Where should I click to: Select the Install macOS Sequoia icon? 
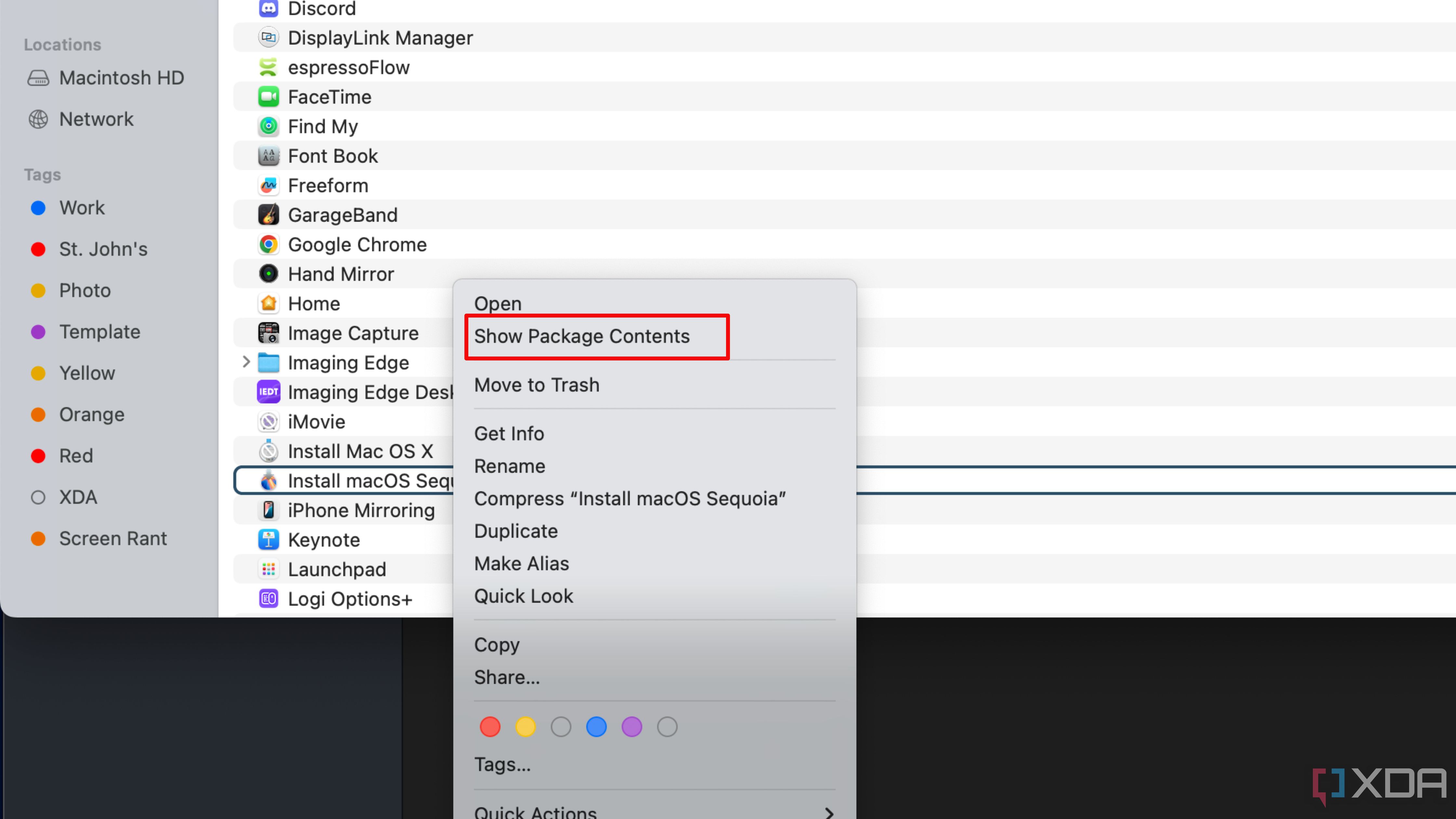click(268, 480)
